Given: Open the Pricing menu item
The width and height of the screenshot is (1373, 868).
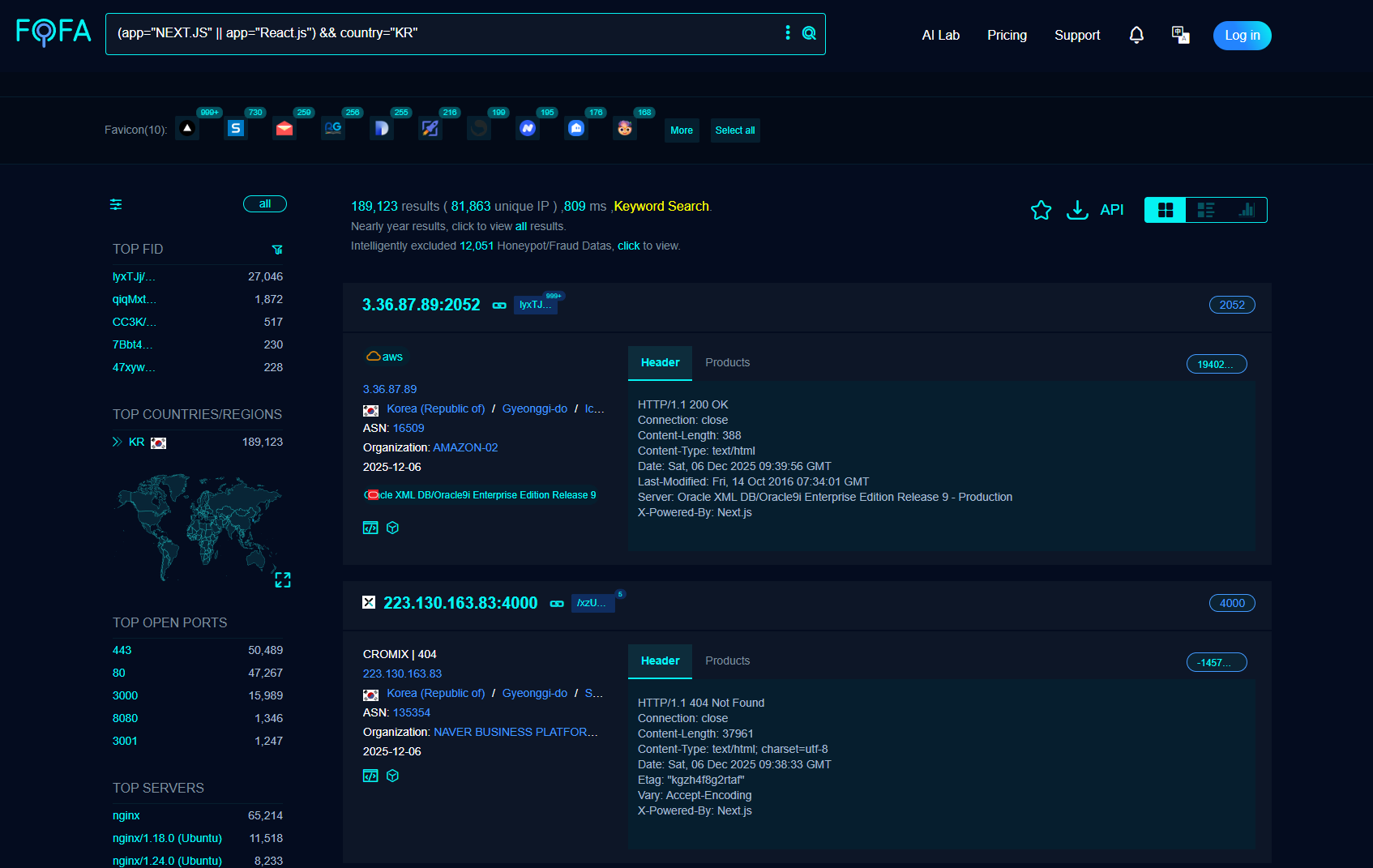Looking at the screenshot, I should tap(1007, 35).
